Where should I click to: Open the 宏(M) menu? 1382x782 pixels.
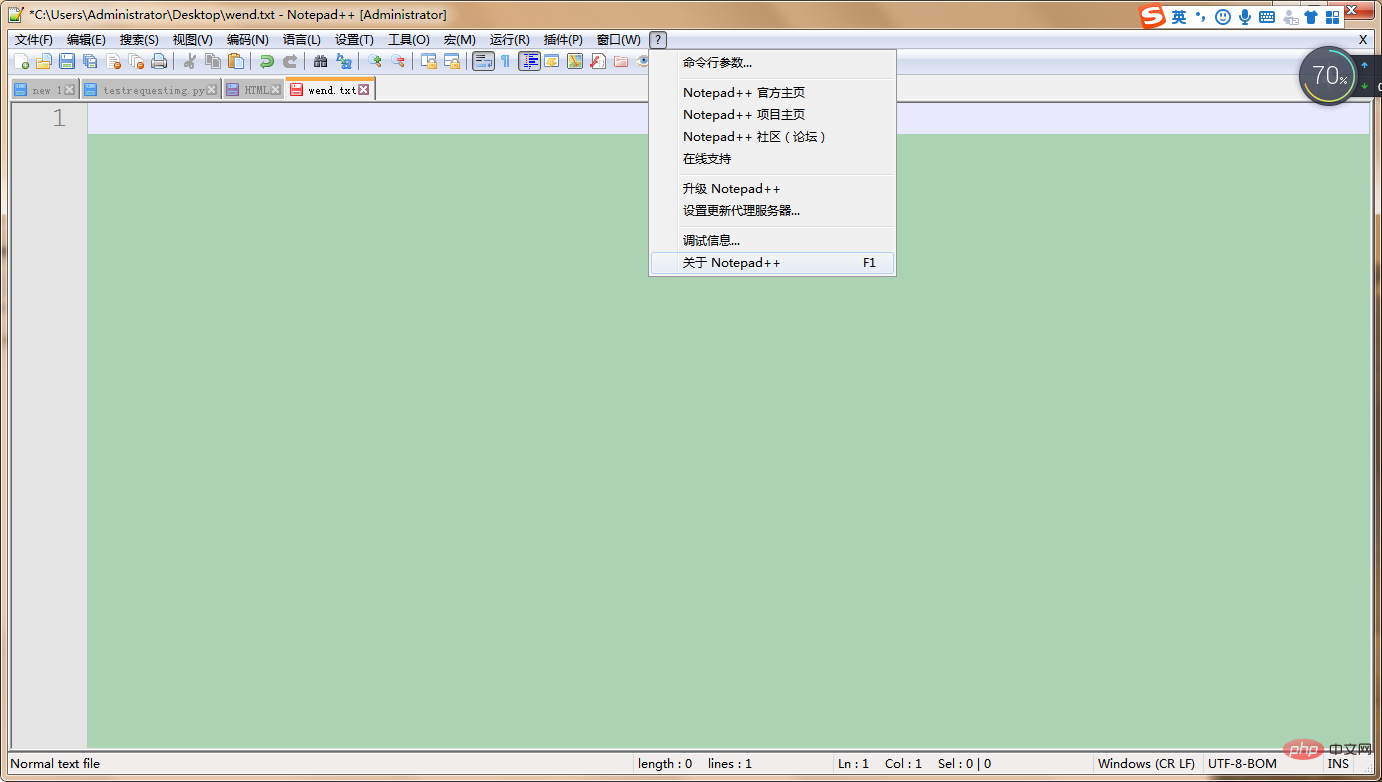460,40
